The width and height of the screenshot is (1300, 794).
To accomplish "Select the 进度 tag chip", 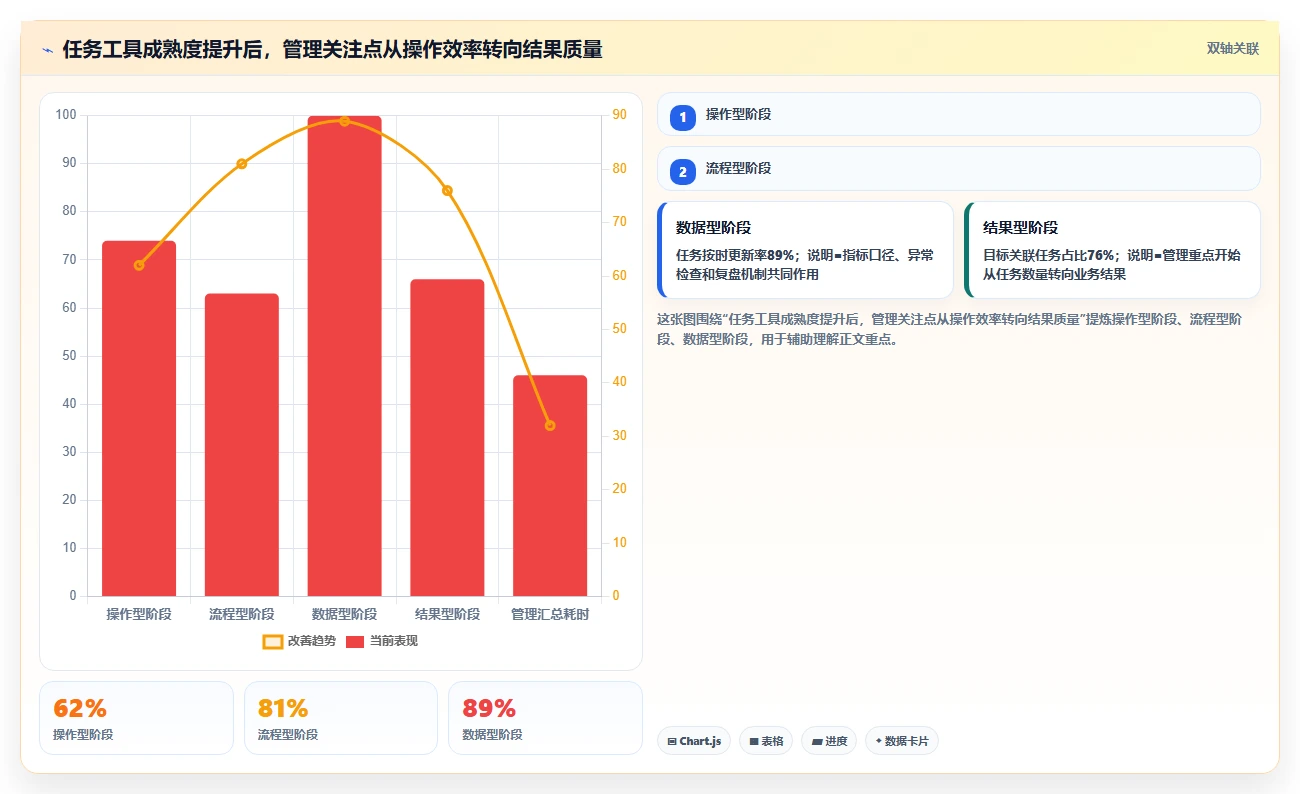I will point(829,741).
